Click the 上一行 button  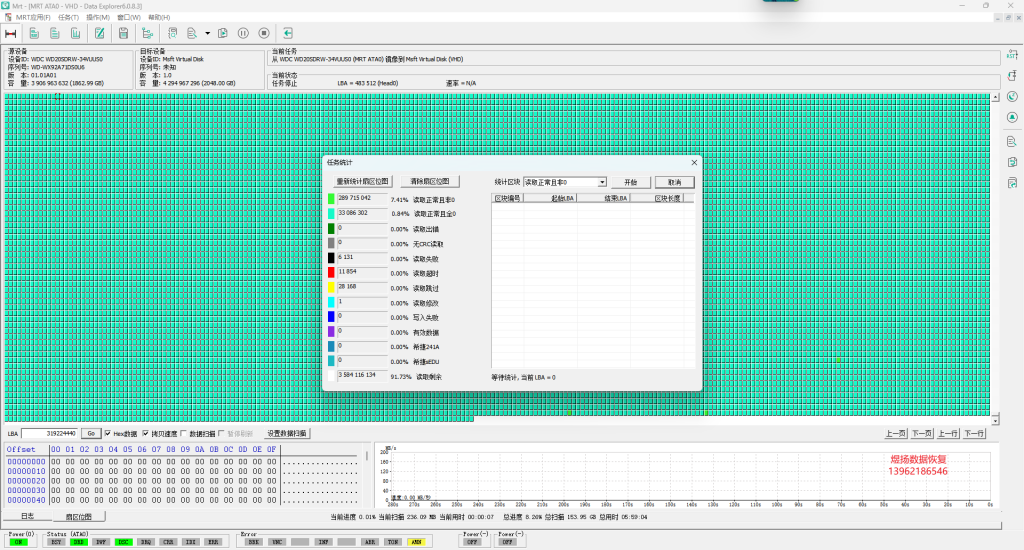(948, 433)
